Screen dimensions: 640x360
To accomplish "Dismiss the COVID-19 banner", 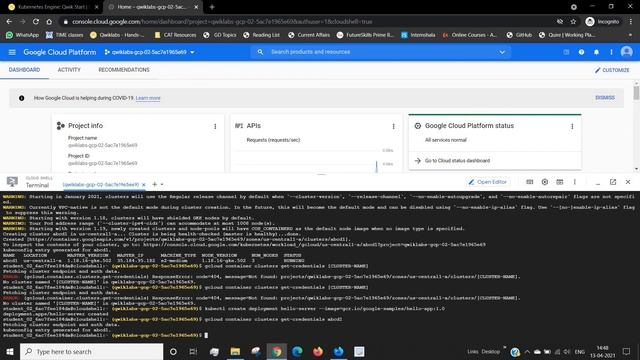I will pyautogui.click(x=605, y=98).
